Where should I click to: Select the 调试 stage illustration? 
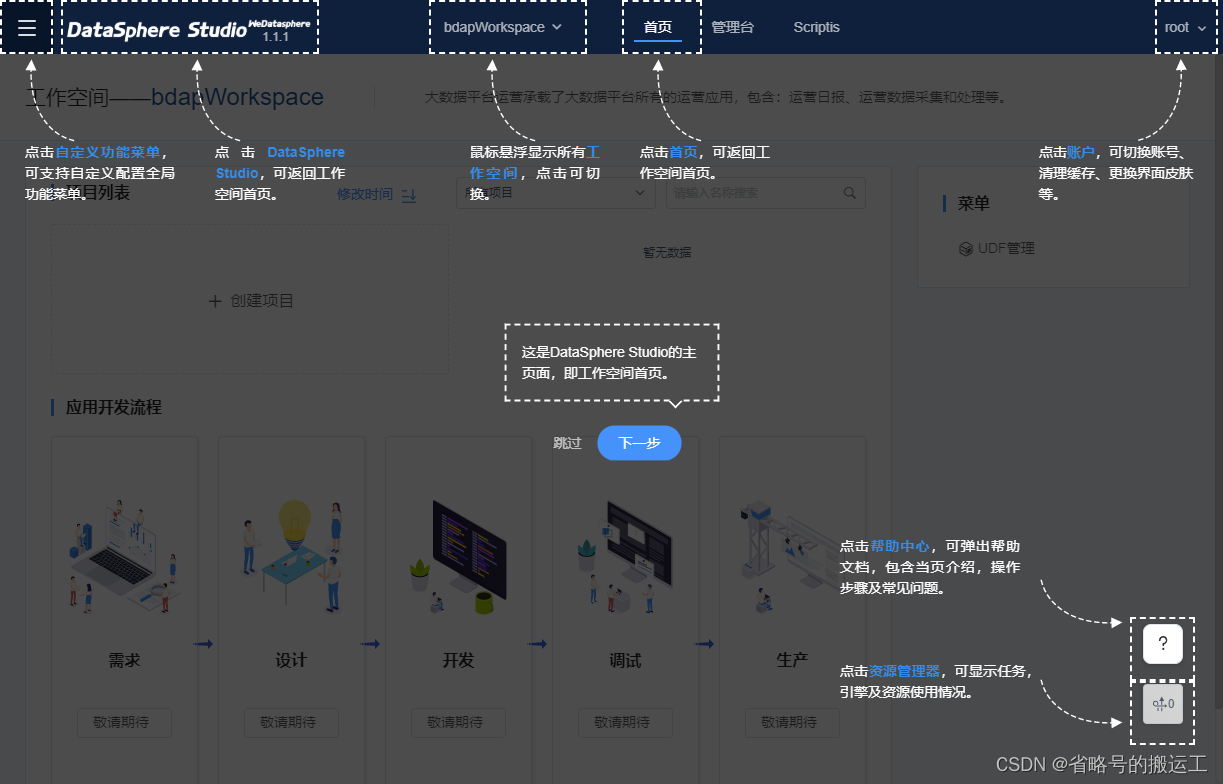point(625,556)
